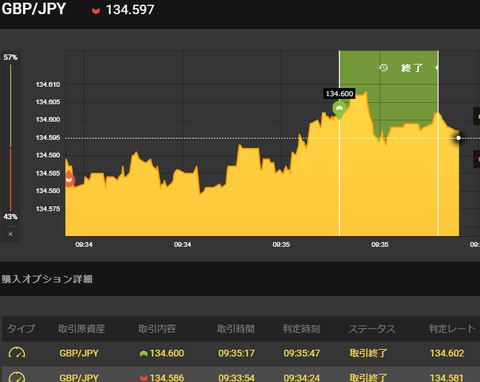Click GBP/JPY in the 09:33:54 row

[79, 378]
